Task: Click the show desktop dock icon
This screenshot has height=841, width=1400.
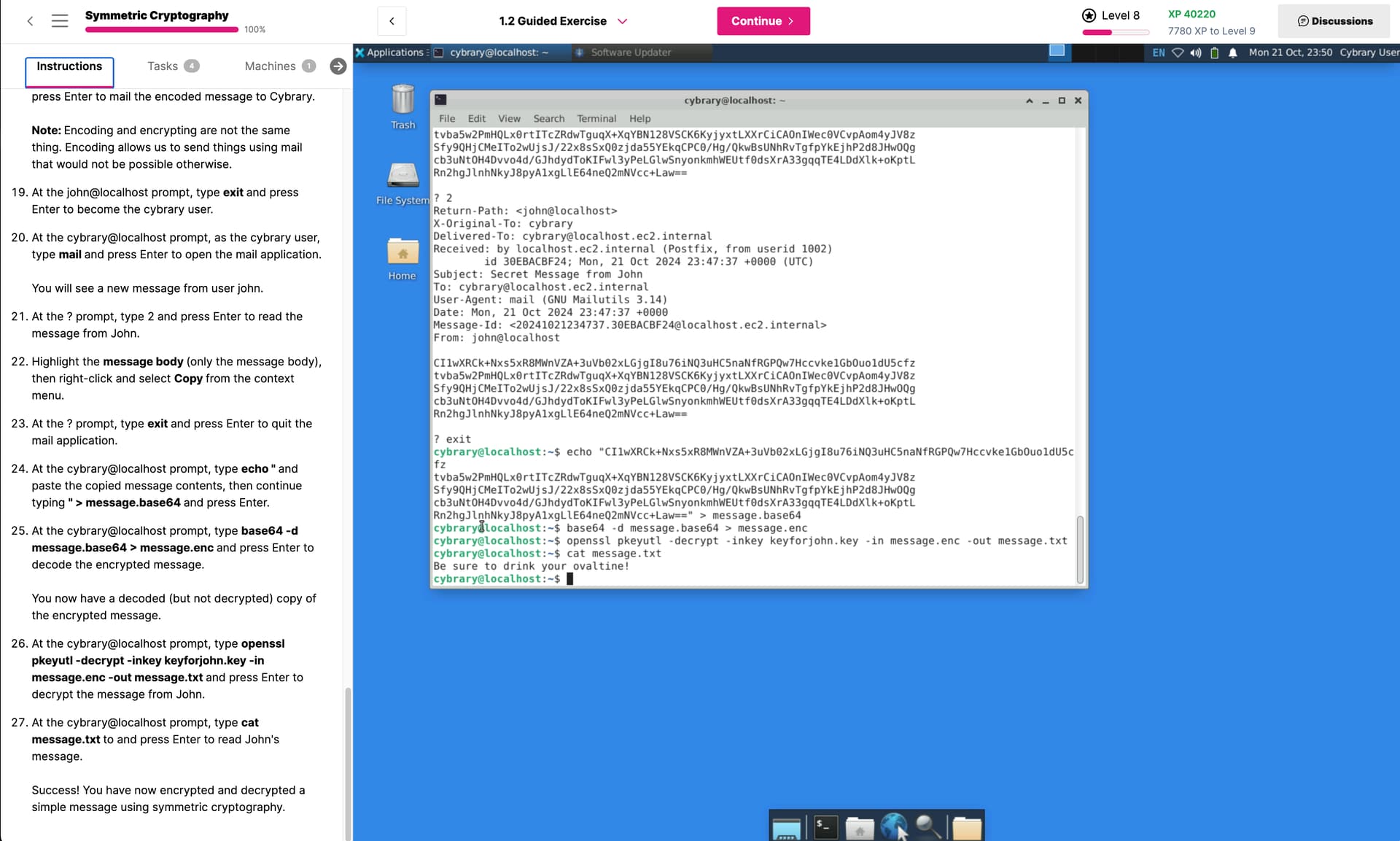Action: click(x=787, y=828)
